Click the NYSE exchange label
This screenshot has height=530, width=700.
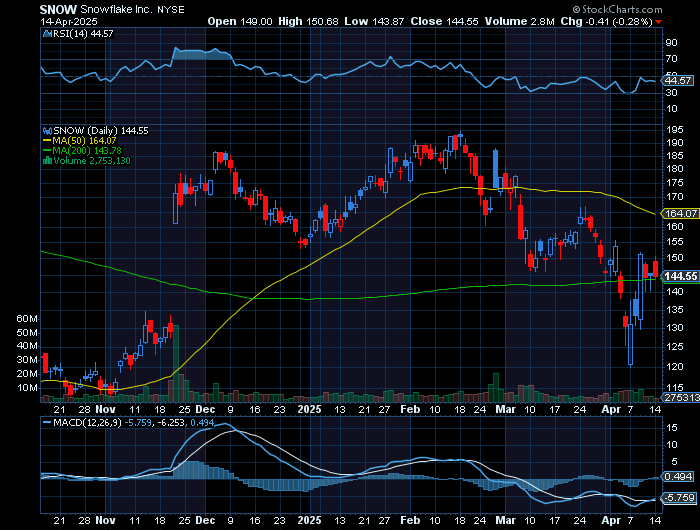coord(171,10)
